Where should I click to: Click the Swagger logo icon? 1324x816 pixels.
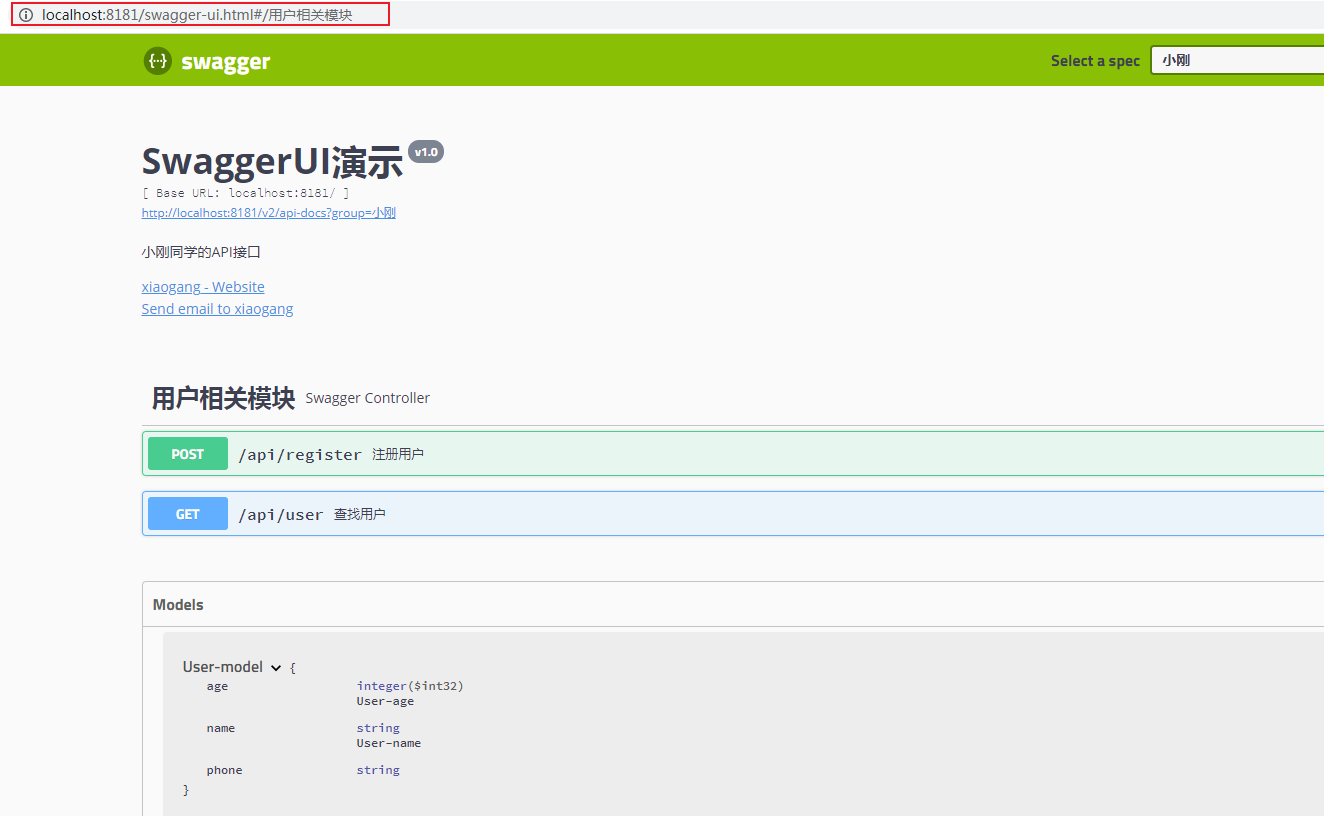[x=157, y=61]
